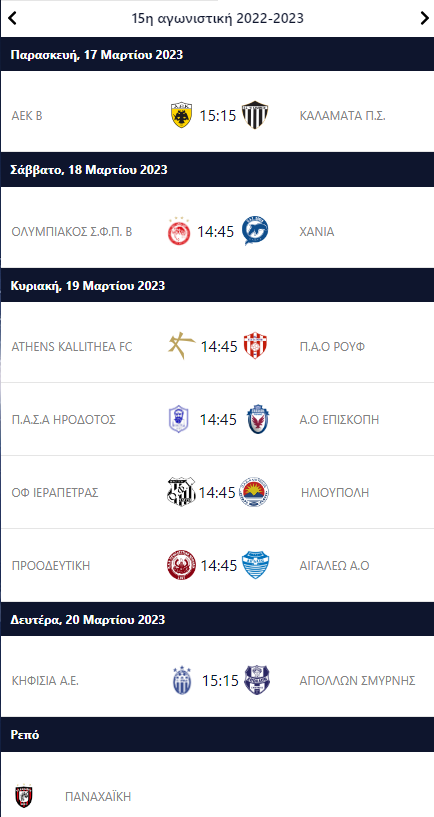This screenshot has height=817, width=434.
Task: Click the Παναχαϊκή crest in Ρεπό section
Action: [24, 797]
